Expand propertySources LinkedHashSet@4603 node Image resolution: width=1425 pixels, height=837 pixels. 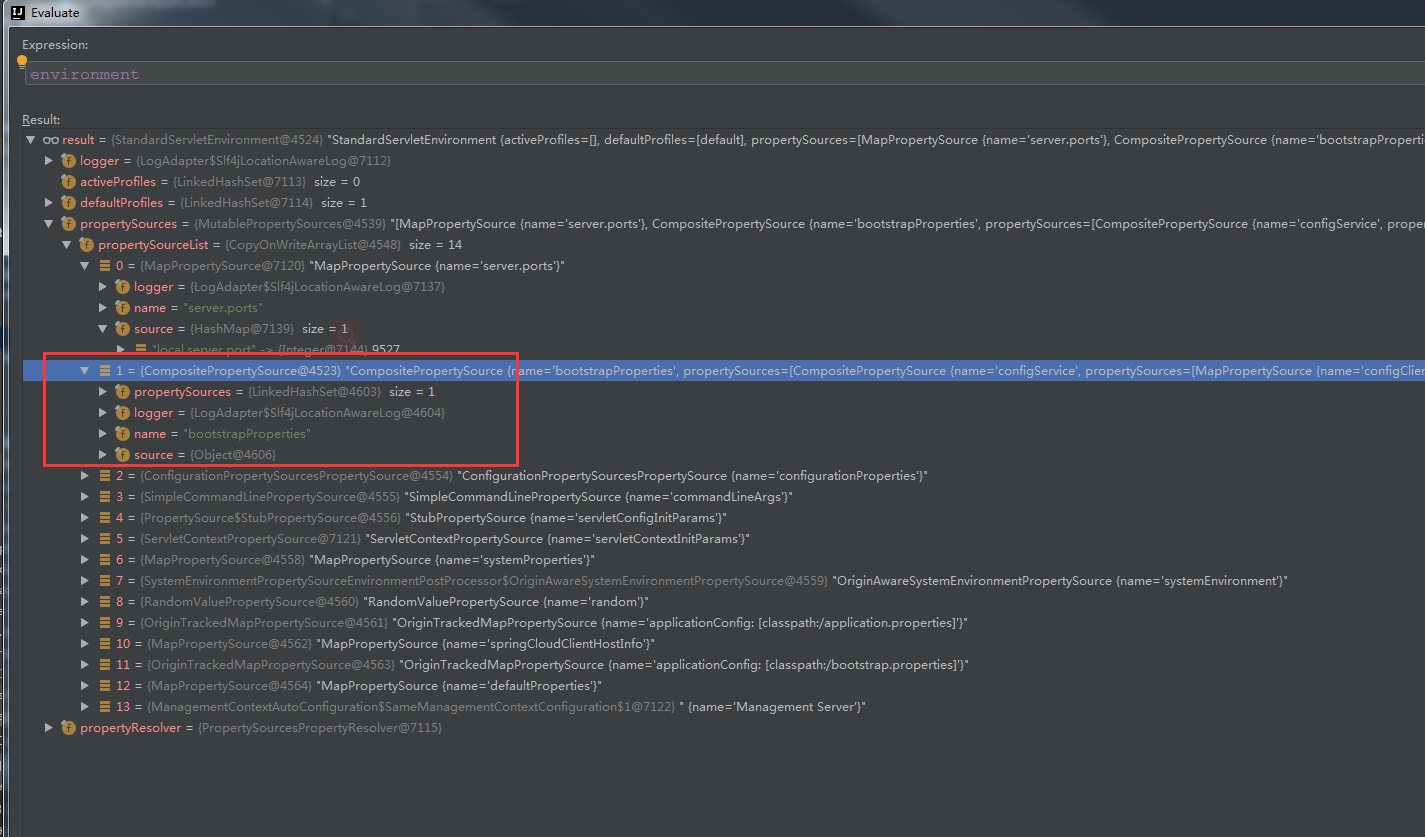(x=103, y=392)
